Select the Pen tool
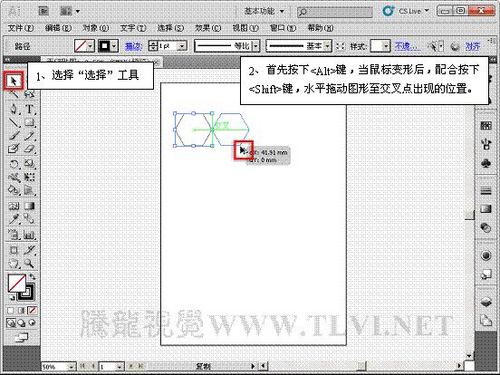The image size is (500, 375). [x=14, y=109]
